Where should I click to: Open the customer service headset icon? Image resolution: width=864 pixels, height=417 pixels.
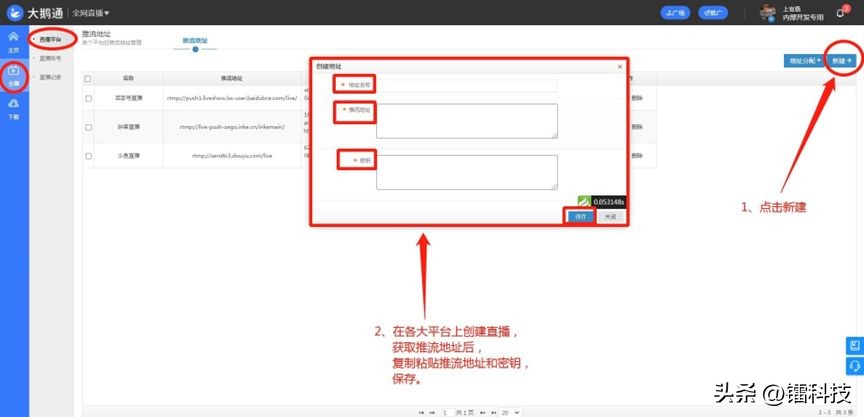click(x=855, y=366)
